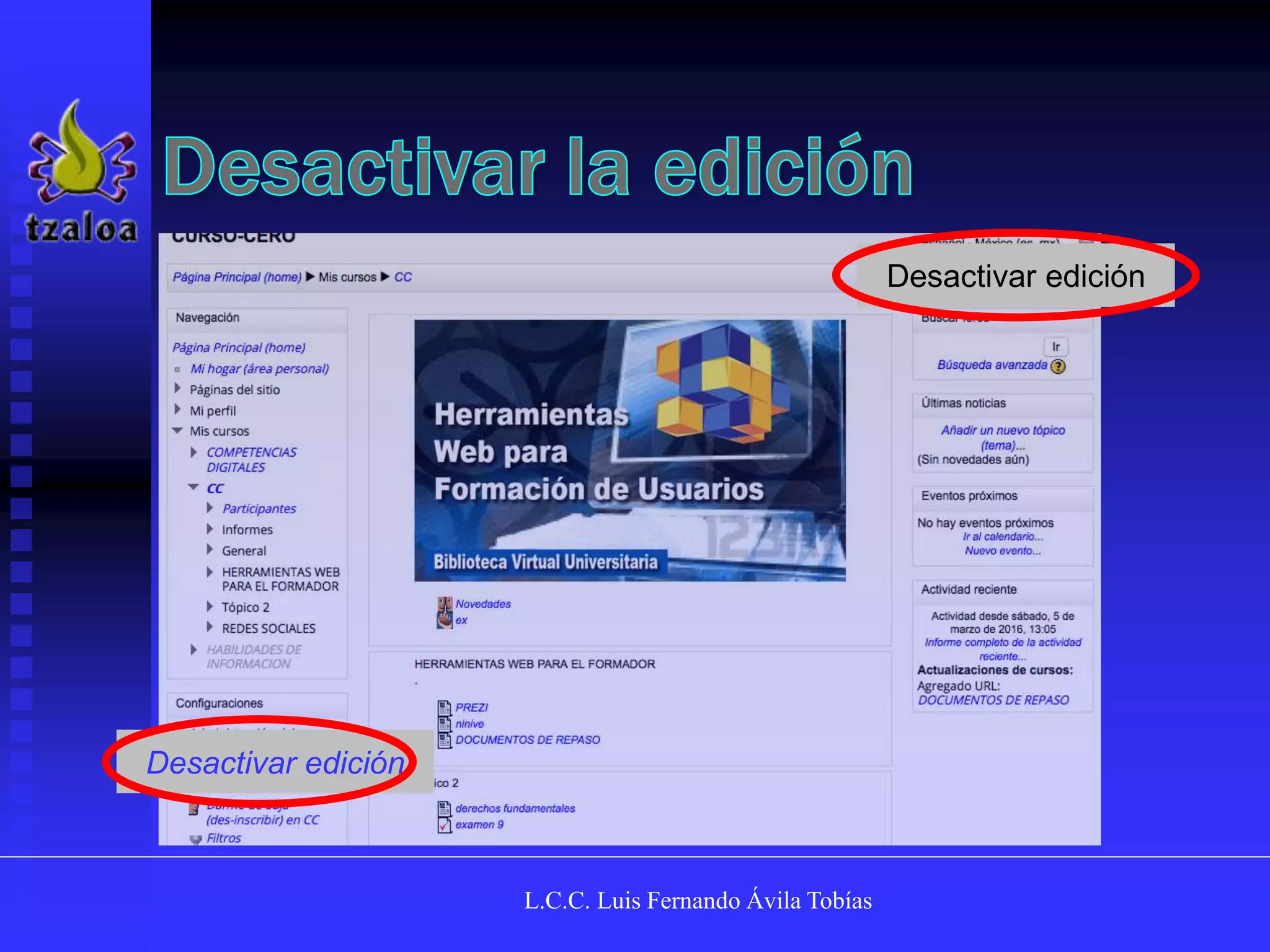This screenshot has height=952, width=1270.
Task: Expand the Mi perfil node
Action: pyautogui.click(x=178, y=410)
